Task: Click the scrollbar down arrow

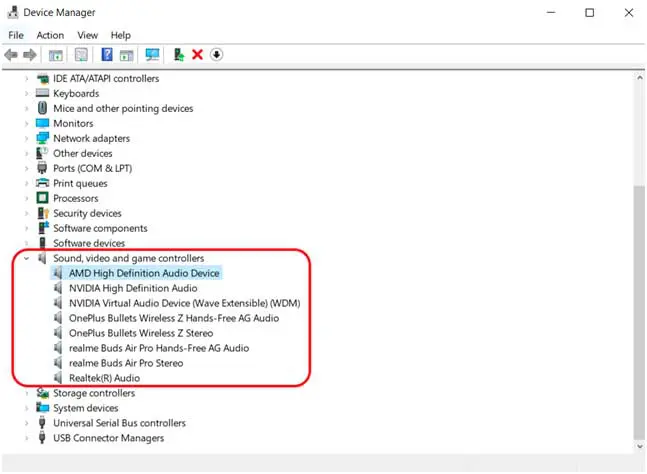Action: click(x=639, y=446)
